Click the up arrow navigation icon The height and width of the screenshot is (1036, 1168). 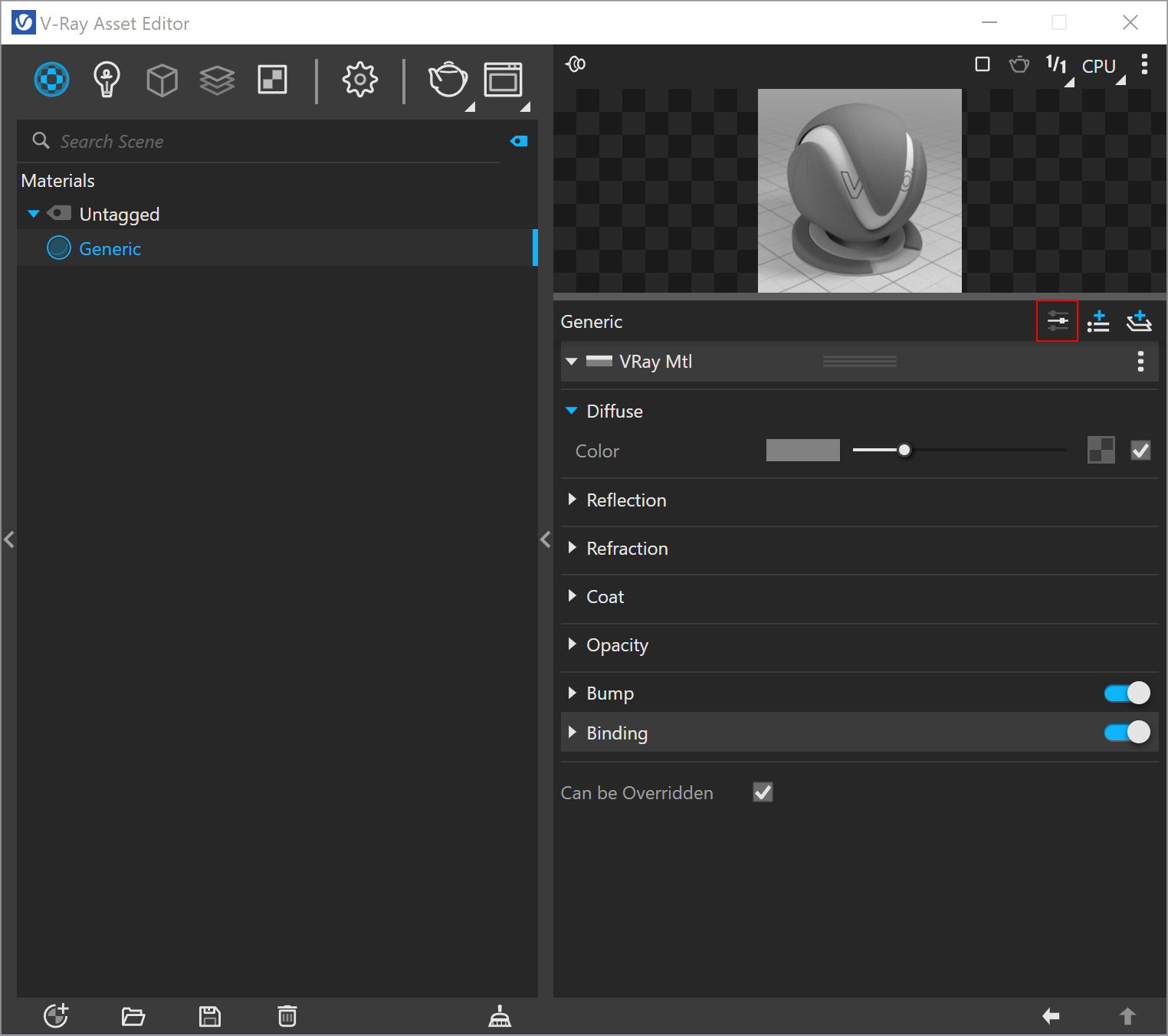(1127, 1016)
